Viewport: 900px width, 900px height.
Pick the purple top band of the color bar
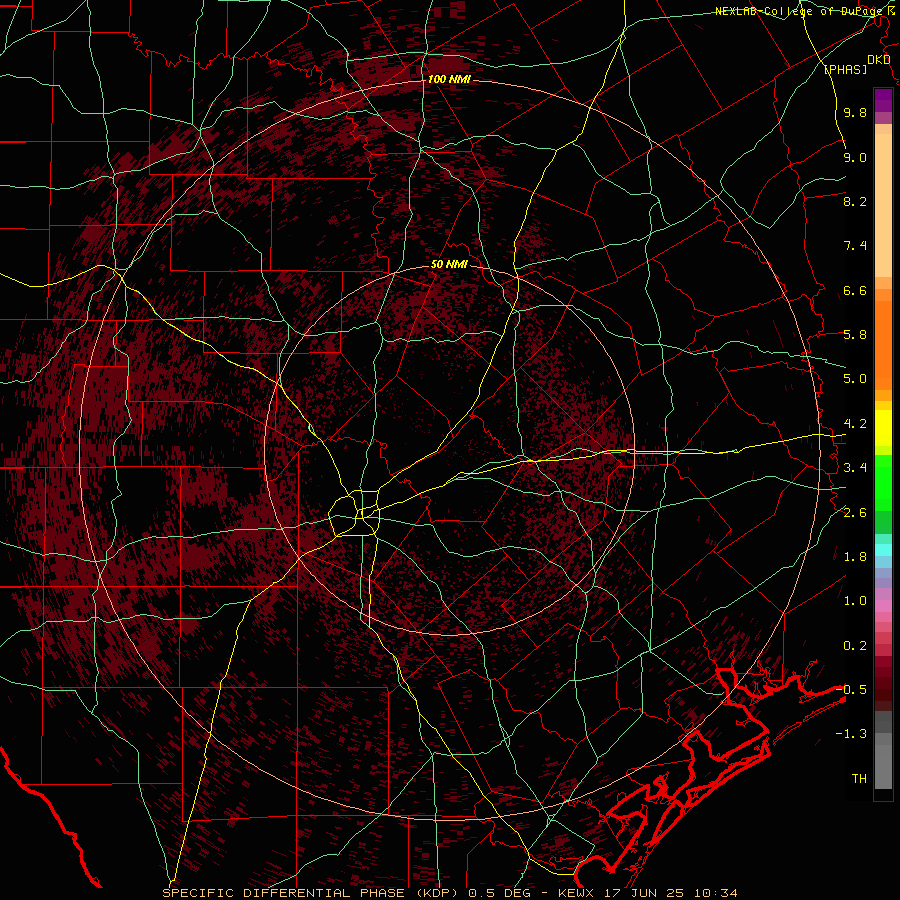883,100
